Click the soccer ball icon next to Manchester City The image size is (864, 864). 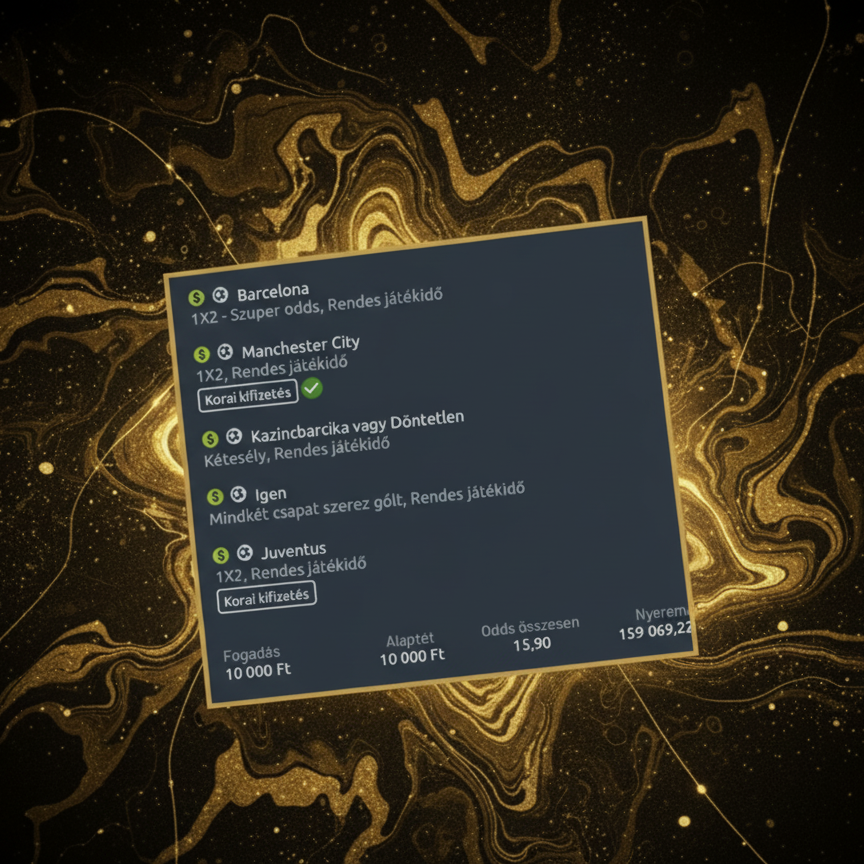(225, 351)
